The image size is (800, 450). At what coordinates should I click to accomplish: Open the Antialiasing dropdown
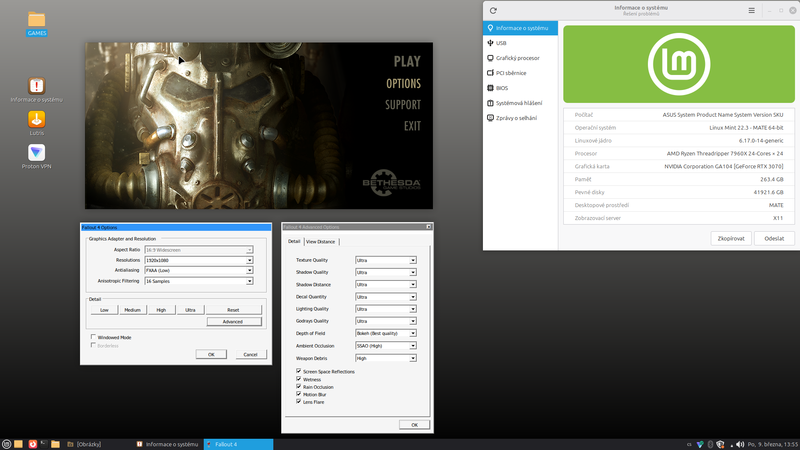pyautogui.click(x=198, y=270)
